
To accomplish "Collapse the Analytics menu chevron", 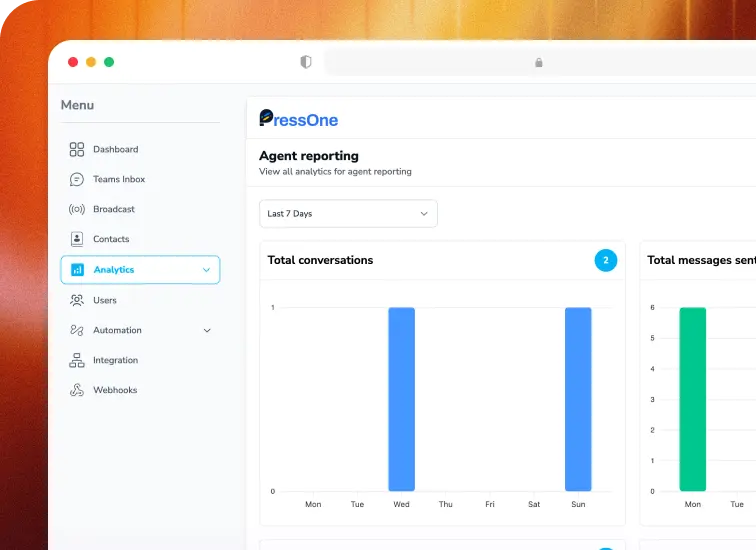I will point(206,270).
